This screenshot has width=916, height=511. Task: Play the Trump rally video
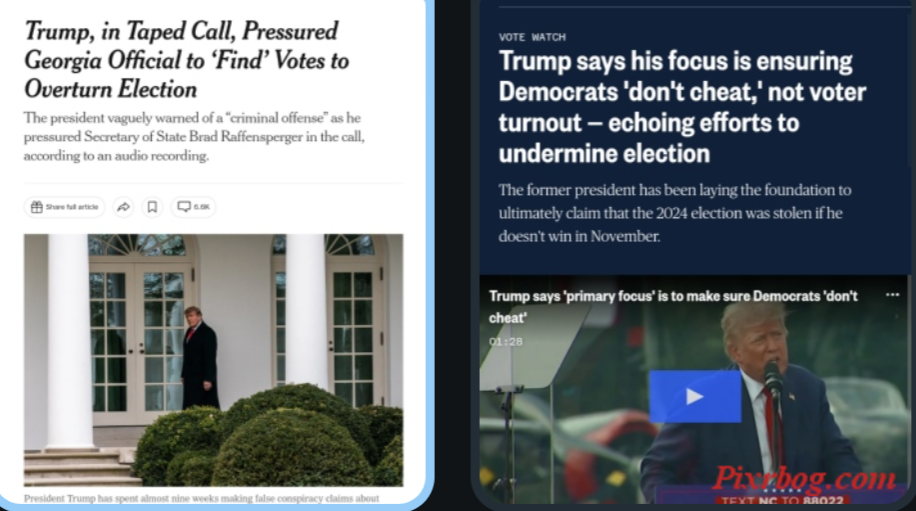point(695,397)
